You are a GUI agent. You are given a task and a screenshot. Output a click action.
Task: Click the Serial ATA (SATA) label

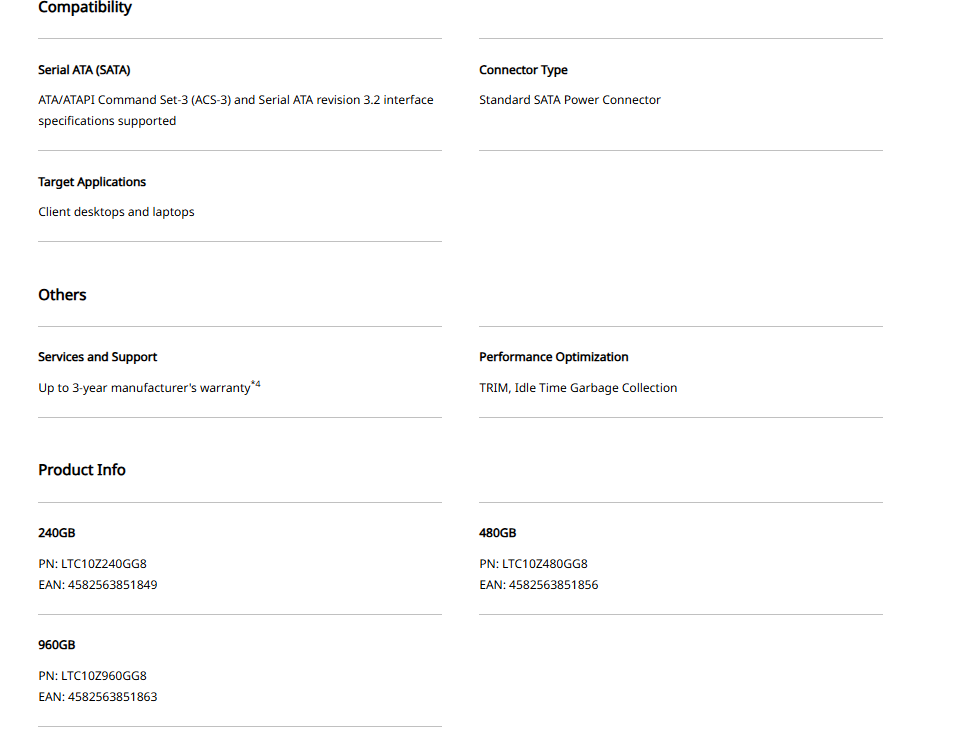84,70
